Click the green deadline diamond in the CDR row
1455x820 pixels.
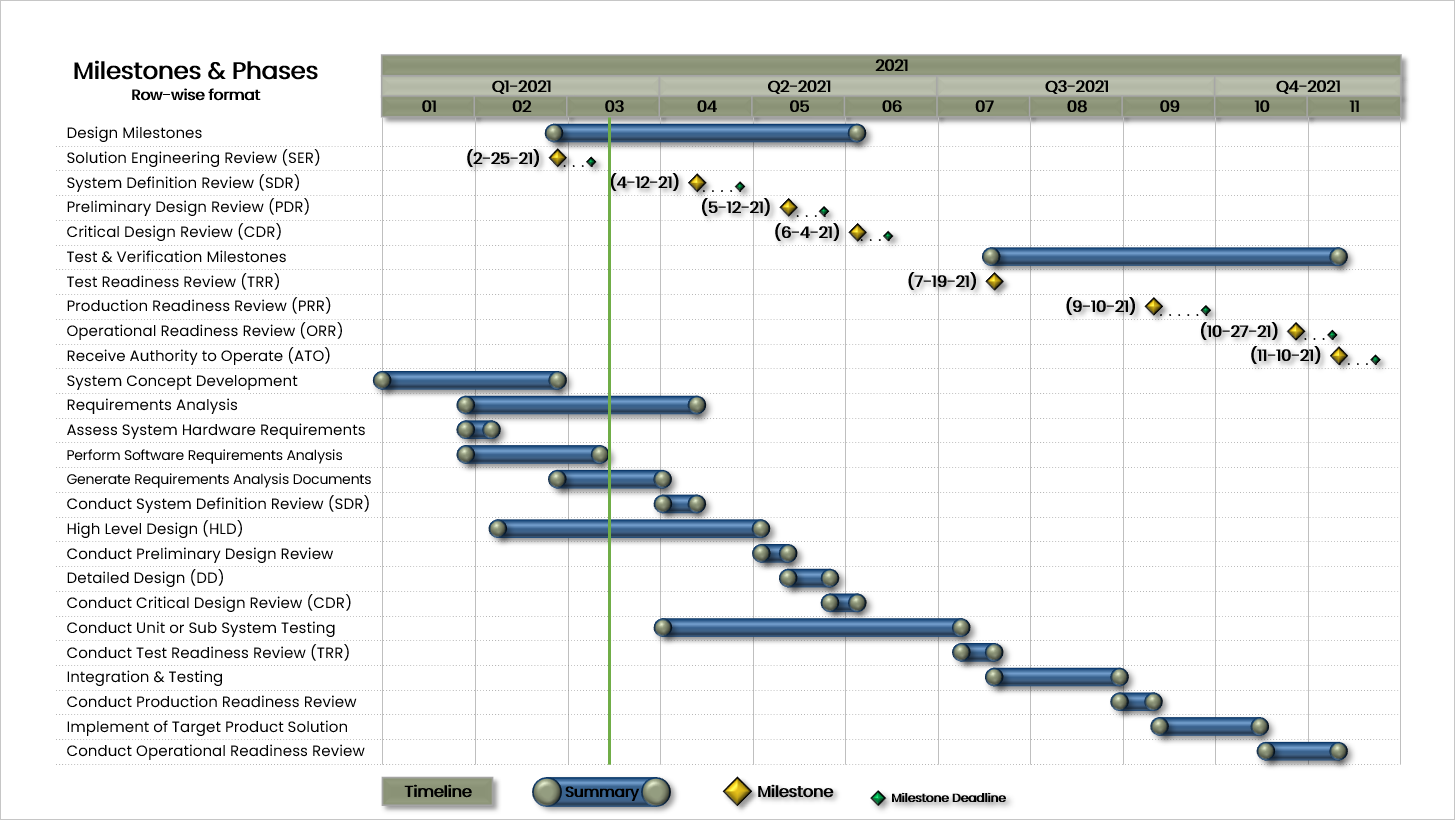(x=888, y=237)
